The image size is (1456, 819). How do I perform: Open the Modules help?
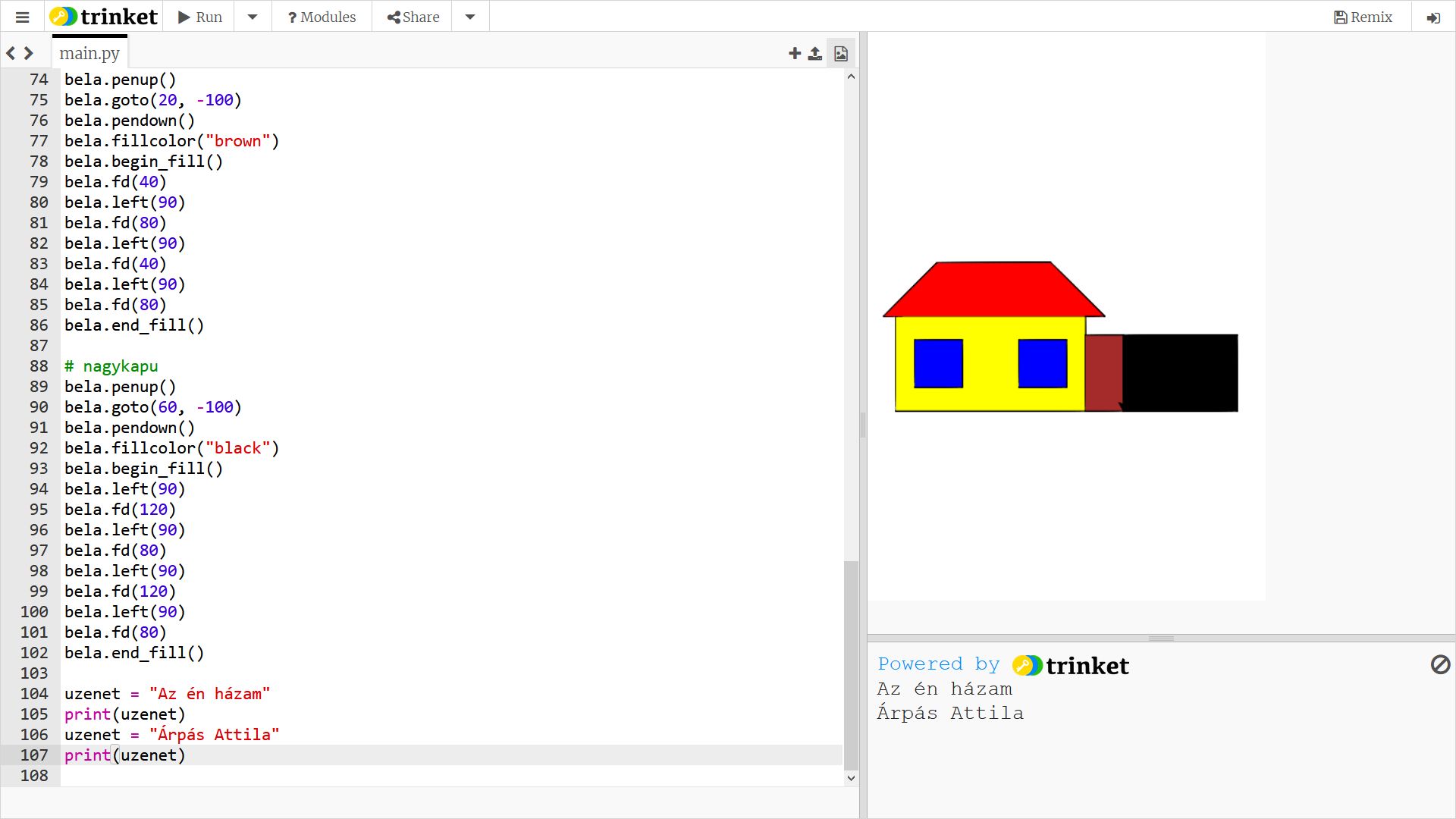tap(322, 17)
